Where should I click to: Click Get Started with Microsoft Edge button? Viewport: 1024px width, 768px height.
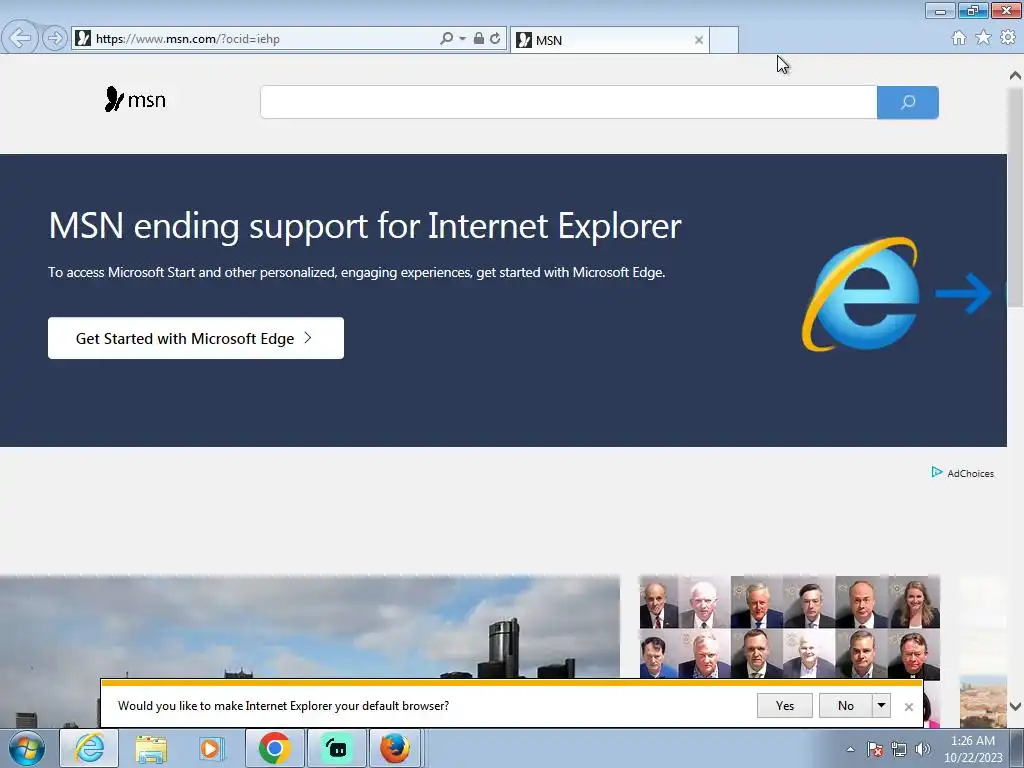click(196, 338)
